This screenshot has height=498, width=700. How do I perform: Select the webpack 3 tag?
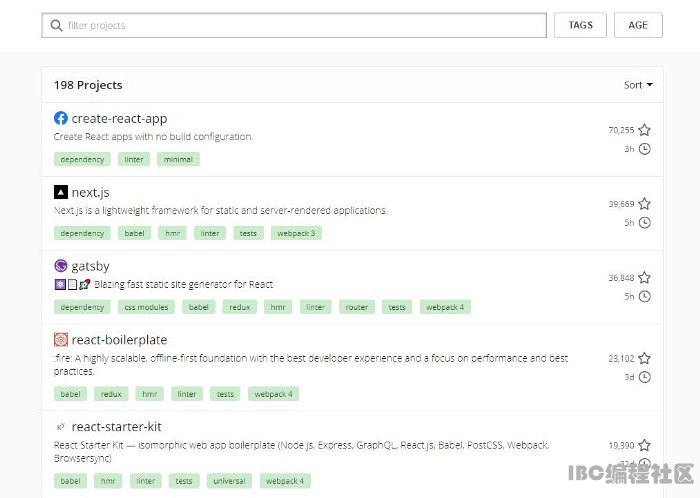click(x=296, y=233)
